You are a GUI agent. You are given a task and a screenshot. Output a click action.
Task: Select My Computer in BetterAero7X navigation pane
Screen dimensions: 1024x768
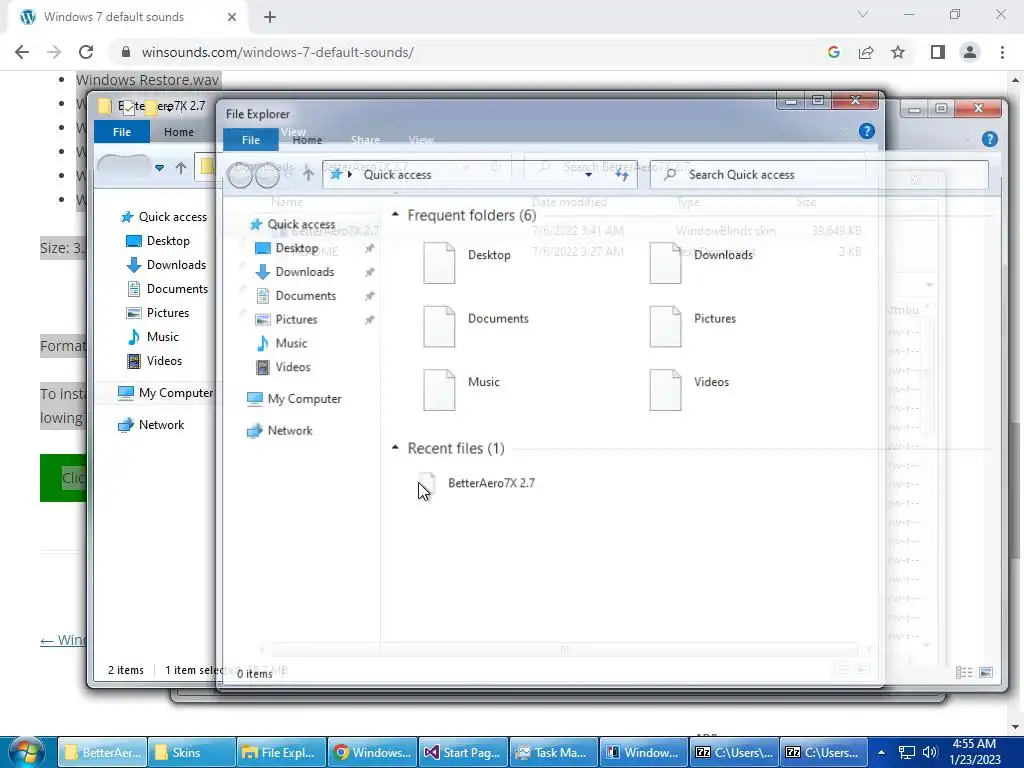[x=165, y=392]
